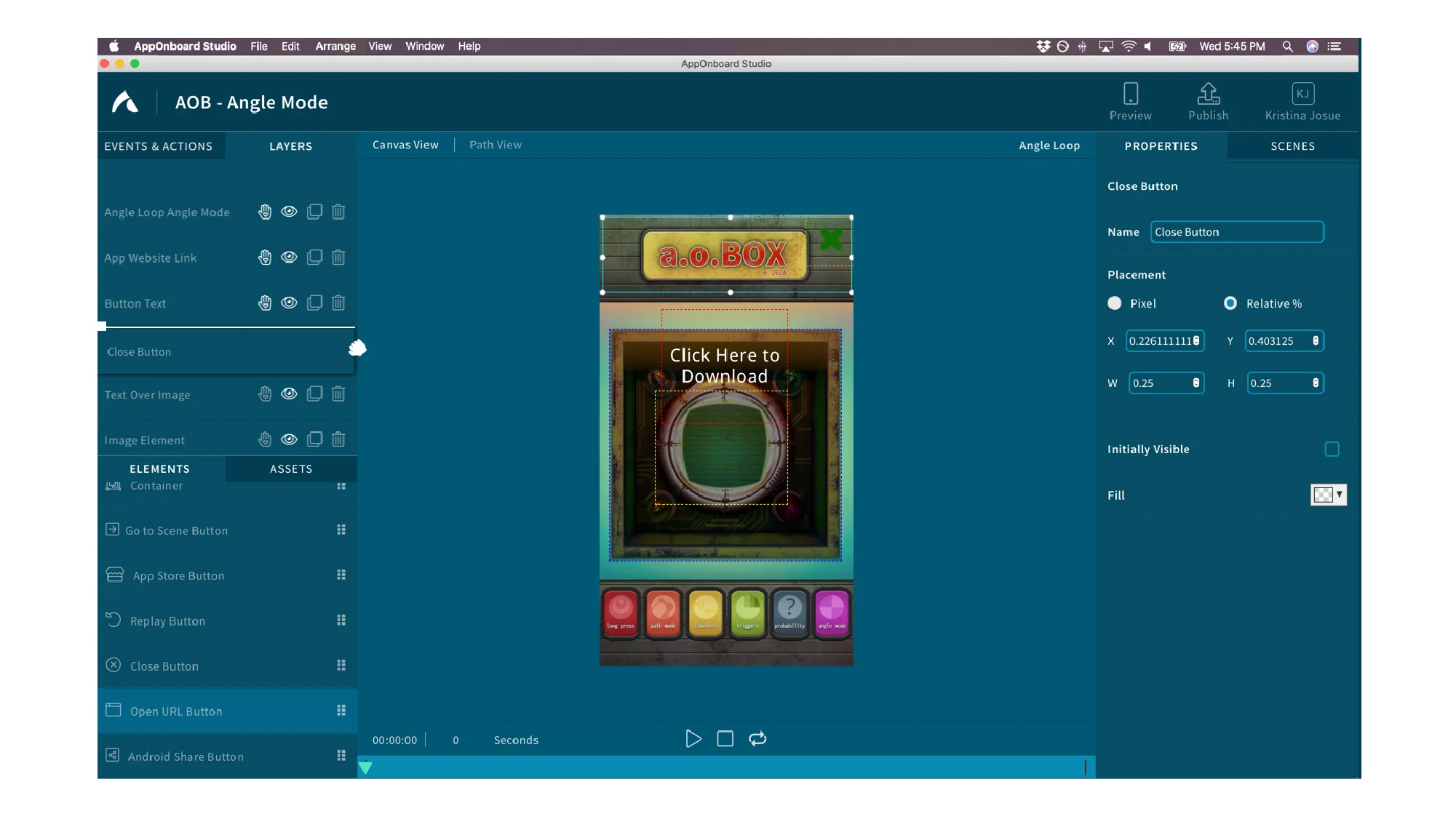1456x819 pixels.
Task: Click the stepper on the W value field
Action: coord(1196,383)
